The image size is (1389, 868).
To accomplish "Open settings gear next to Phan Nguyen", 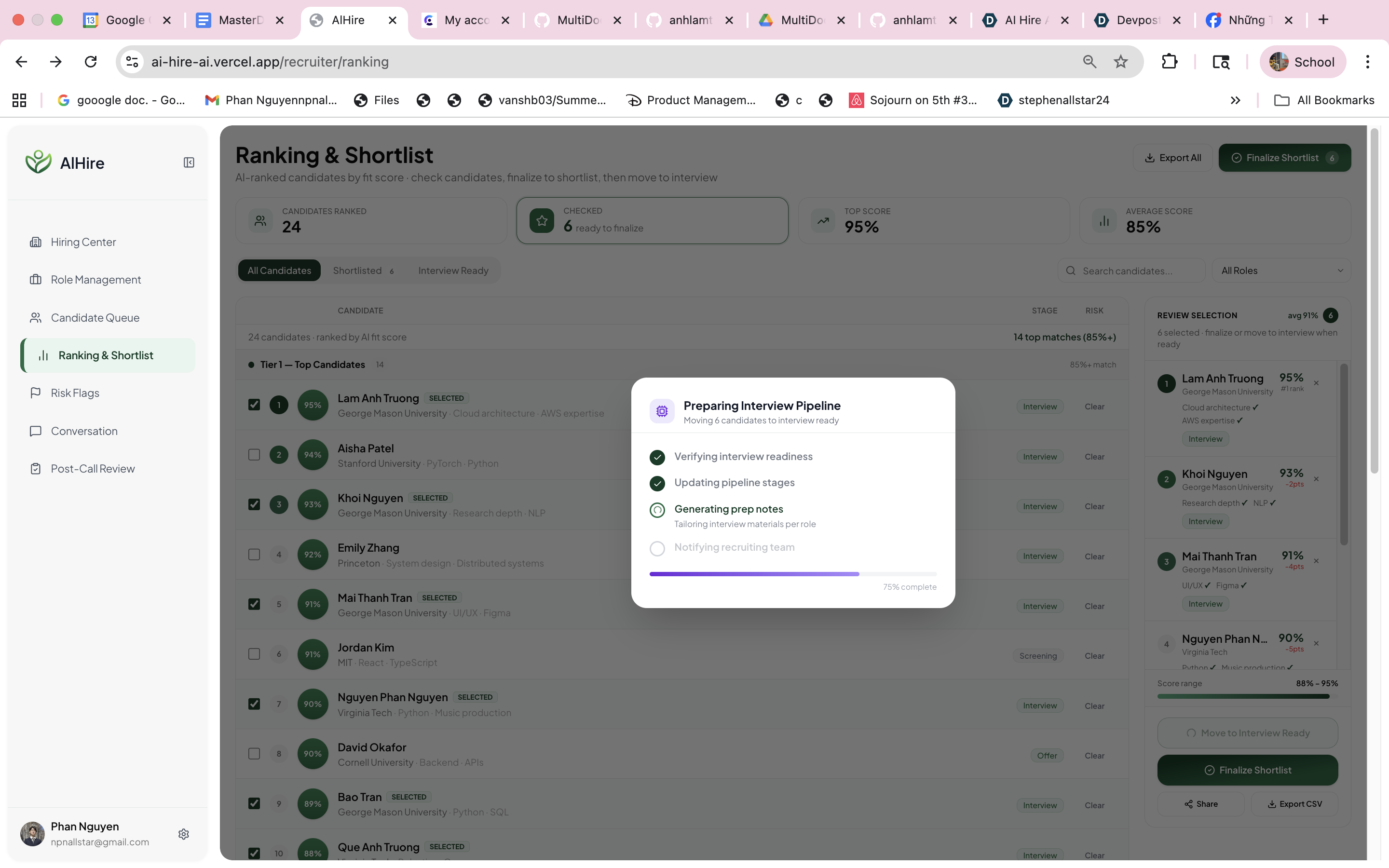I will coord(184,834).
